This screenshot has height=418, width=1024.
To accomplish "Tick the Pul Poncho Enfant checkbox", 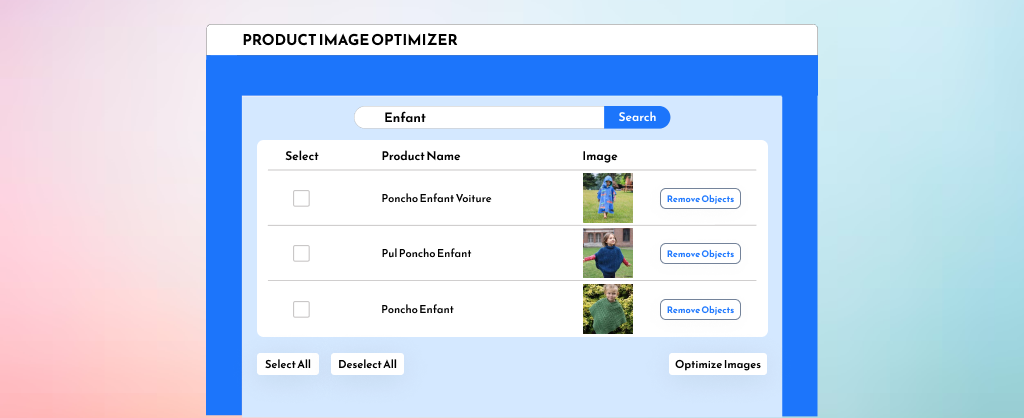I will tap(301, 253).
